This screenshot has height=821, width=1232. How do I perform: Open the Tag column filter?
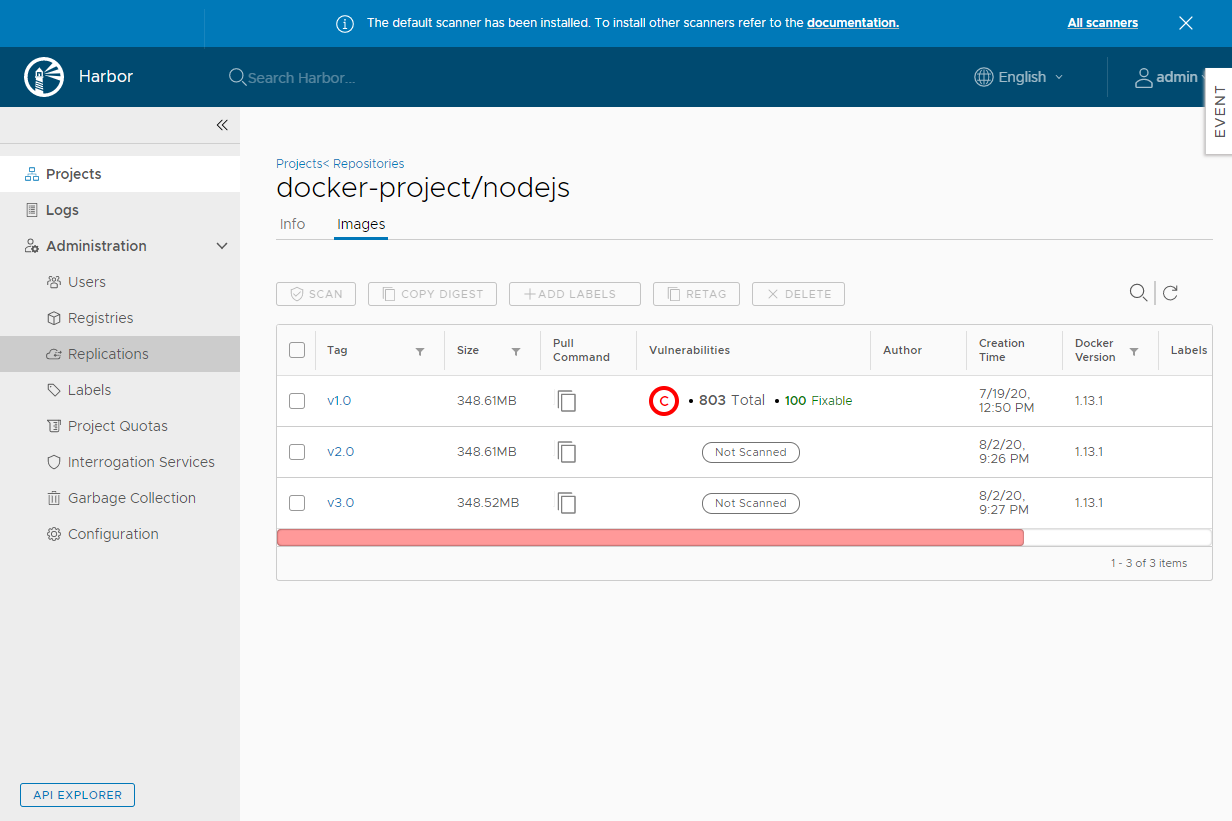(x=420, y=352)
